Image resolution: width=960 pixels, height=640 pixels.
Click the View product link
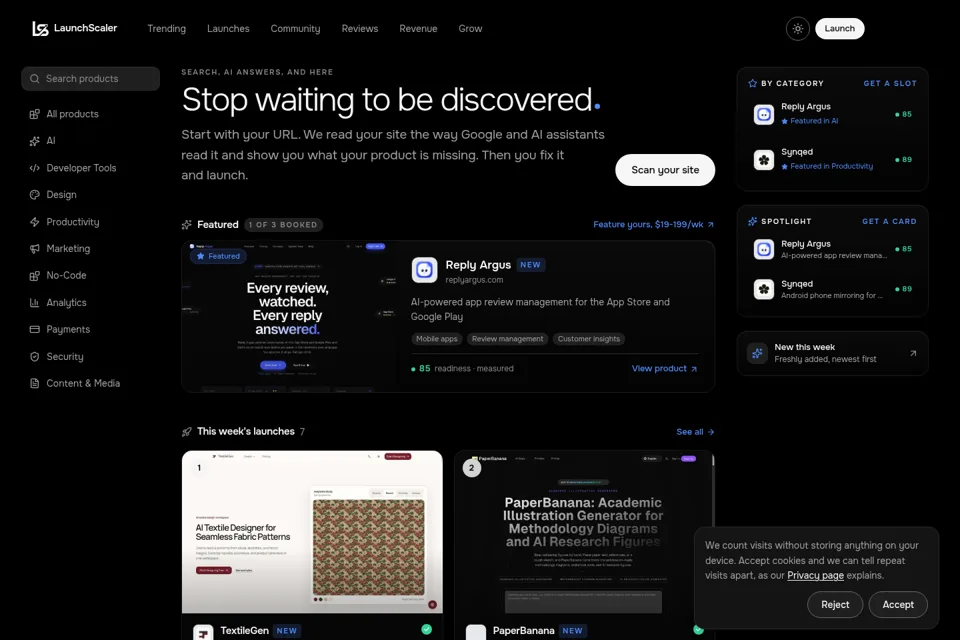(x=664, y=369)
